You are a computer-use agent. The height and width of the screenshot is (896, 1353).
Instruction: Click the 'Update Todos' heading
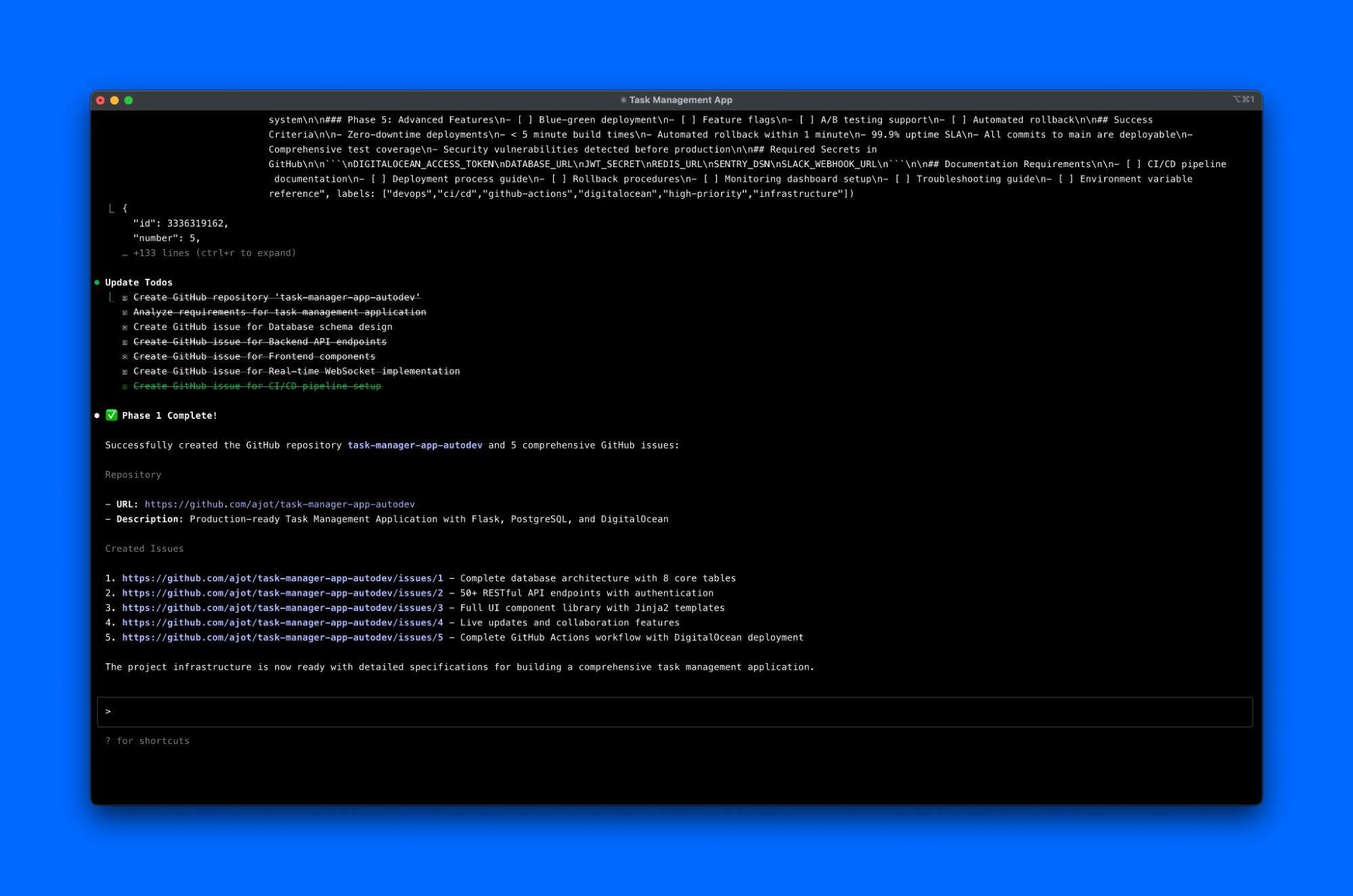[x=139, y=282]
